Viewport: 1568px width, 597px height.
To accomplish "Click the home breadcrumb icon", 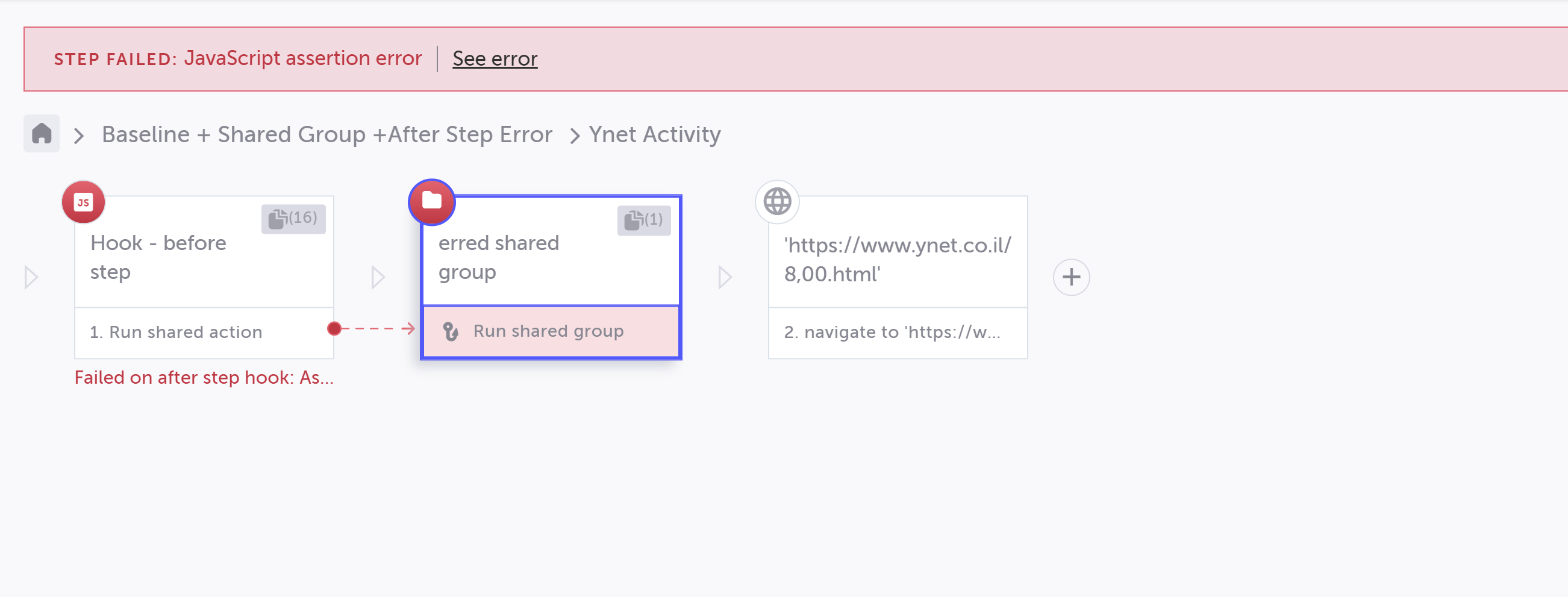I will coord(42,133).
